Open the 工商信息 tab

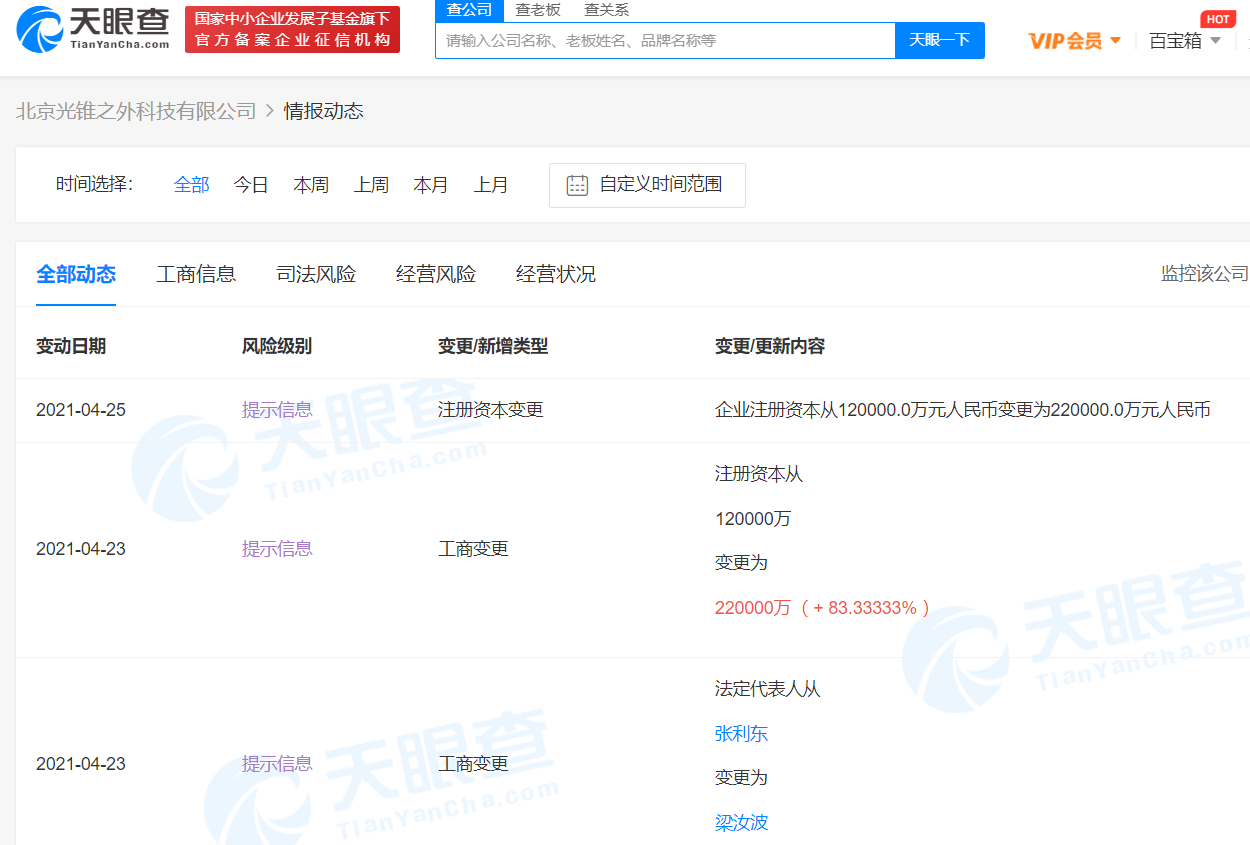click(x=196, y=274)
